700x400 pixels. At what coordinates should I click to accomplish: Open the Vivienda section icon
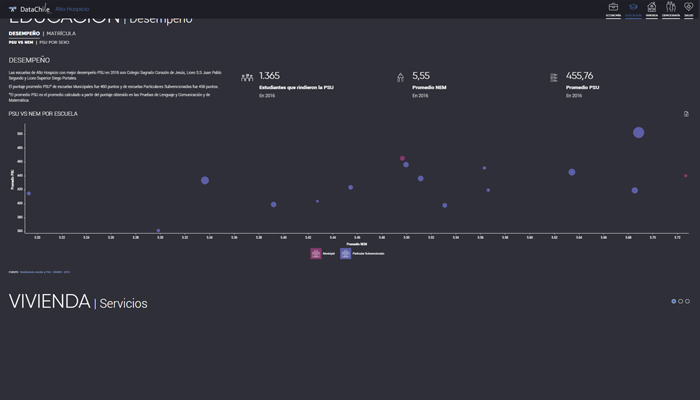652,9
